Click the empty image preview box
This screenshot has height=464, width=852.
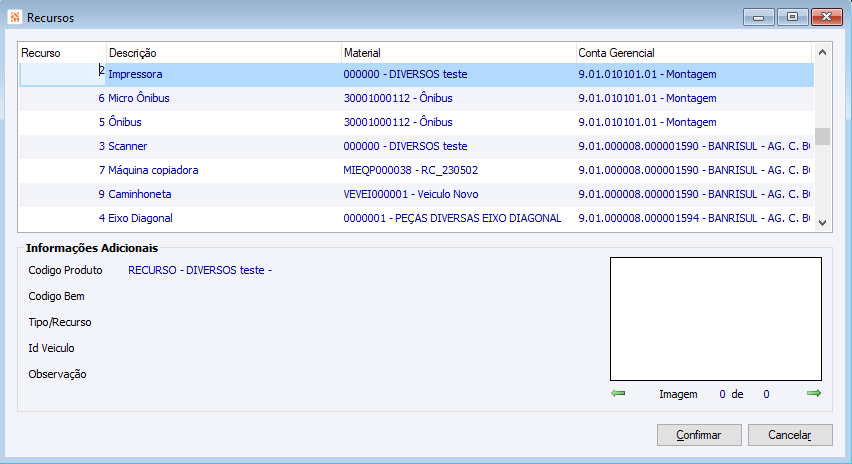pyautogui.click(x=716, y=319)
